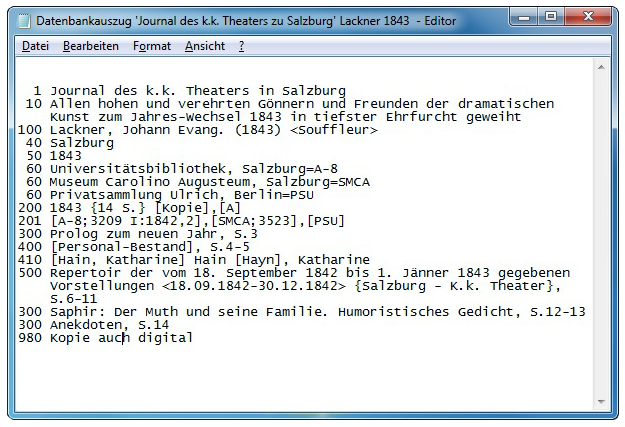Place the cursor in the line 'Journal des k.k. Theaters in Salzburg'

(x=198, y=91)
